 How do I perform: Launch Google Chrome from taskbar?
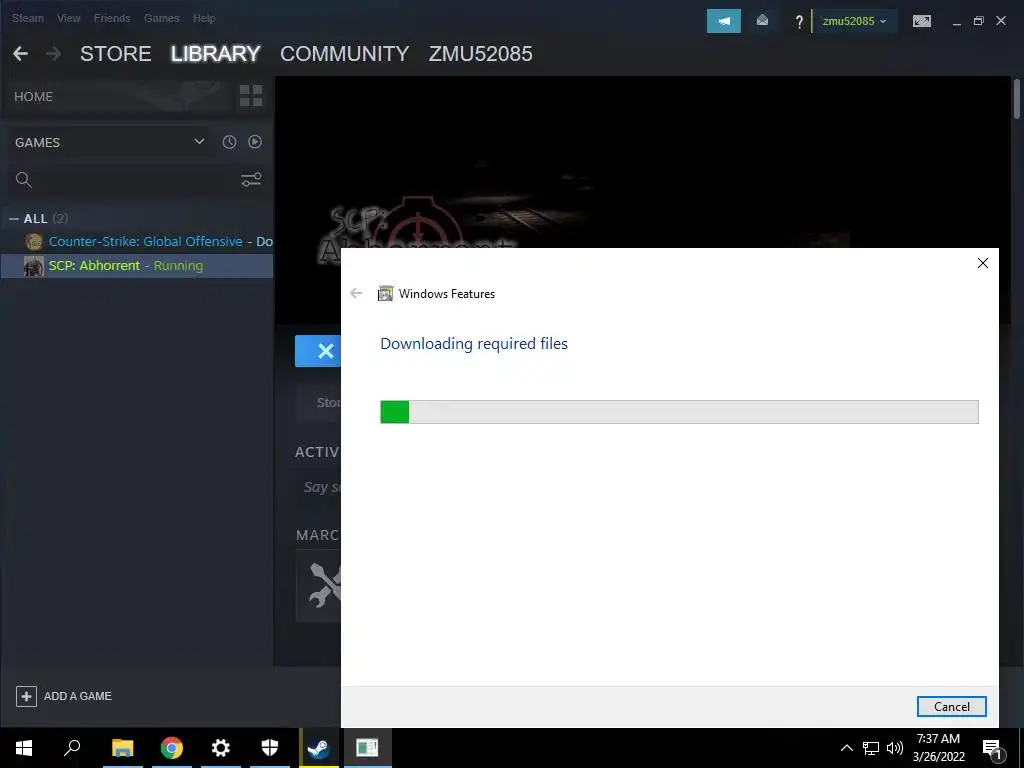click(172, 748)
